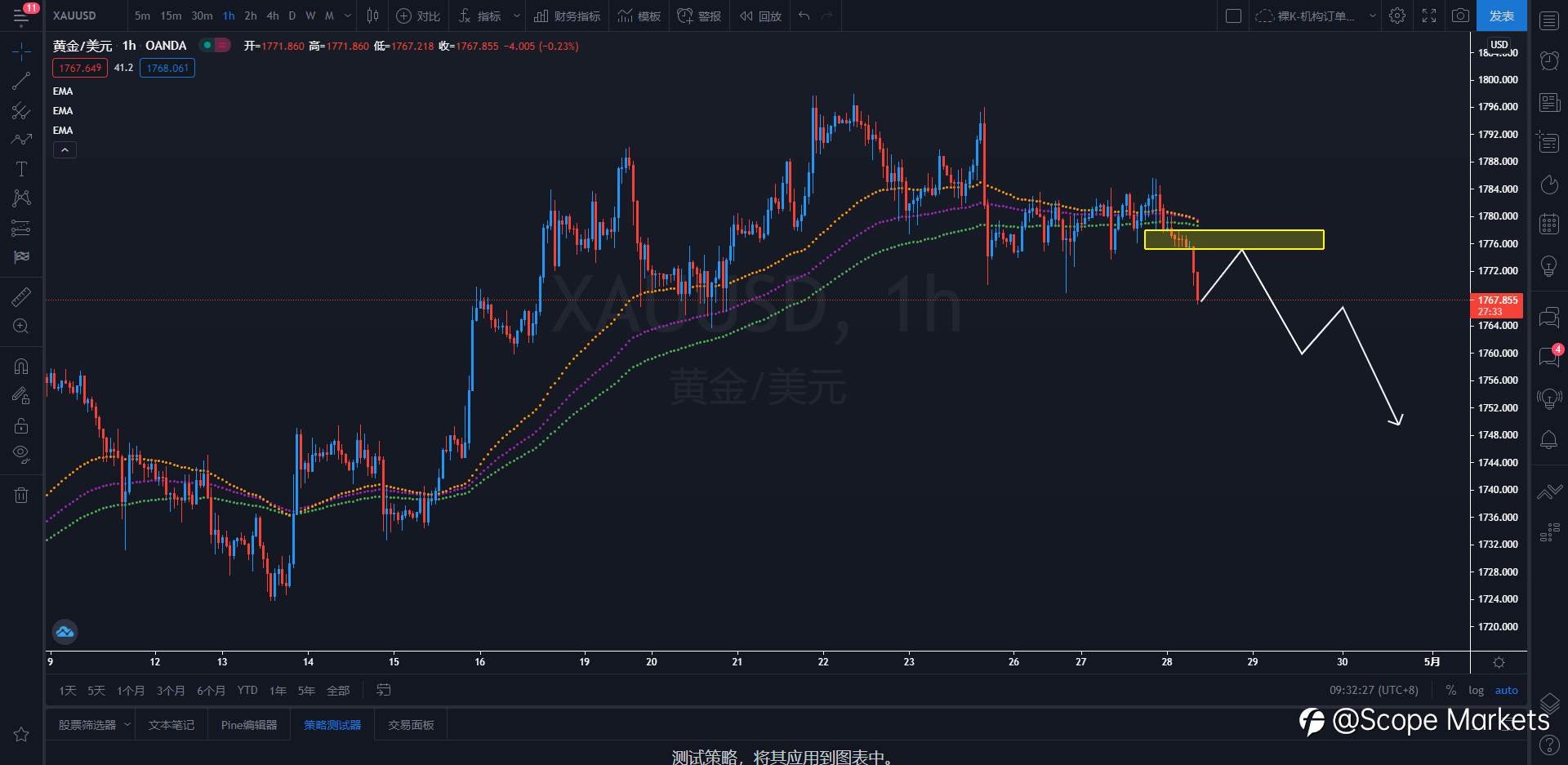1568x765 pixels.
Task: Open the Gann and Fibonacci tools
Action: [21, 110]
